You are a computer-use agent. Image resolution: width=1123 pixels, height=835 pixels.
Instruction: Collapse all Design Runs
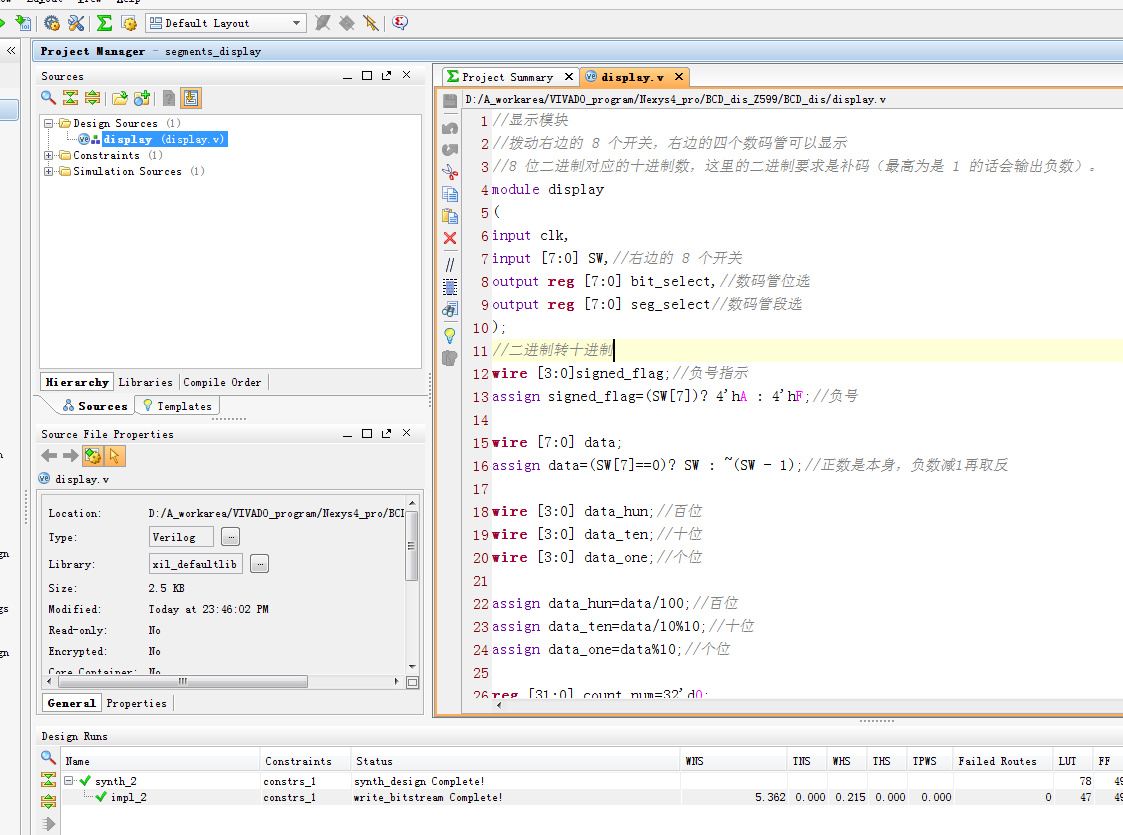click(48, 779)
